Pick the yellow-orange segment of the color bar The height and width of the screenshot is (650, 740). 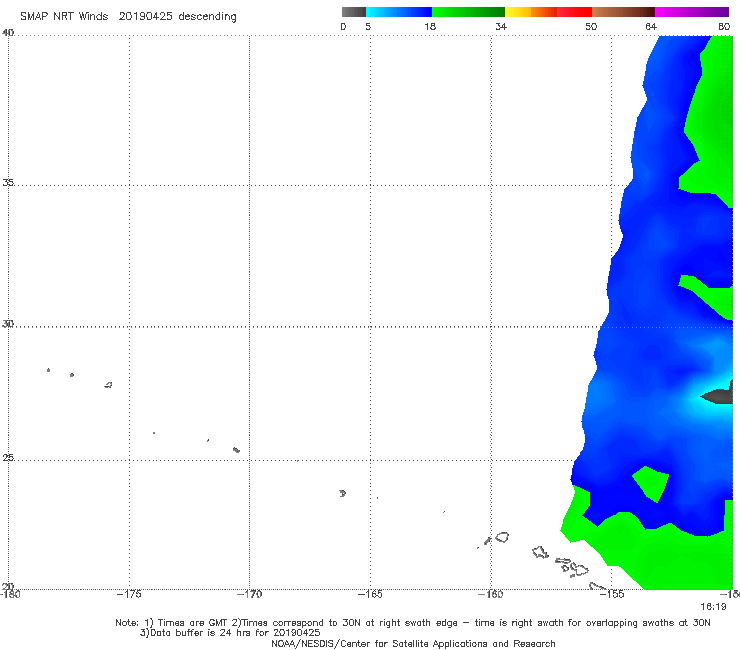531,12
